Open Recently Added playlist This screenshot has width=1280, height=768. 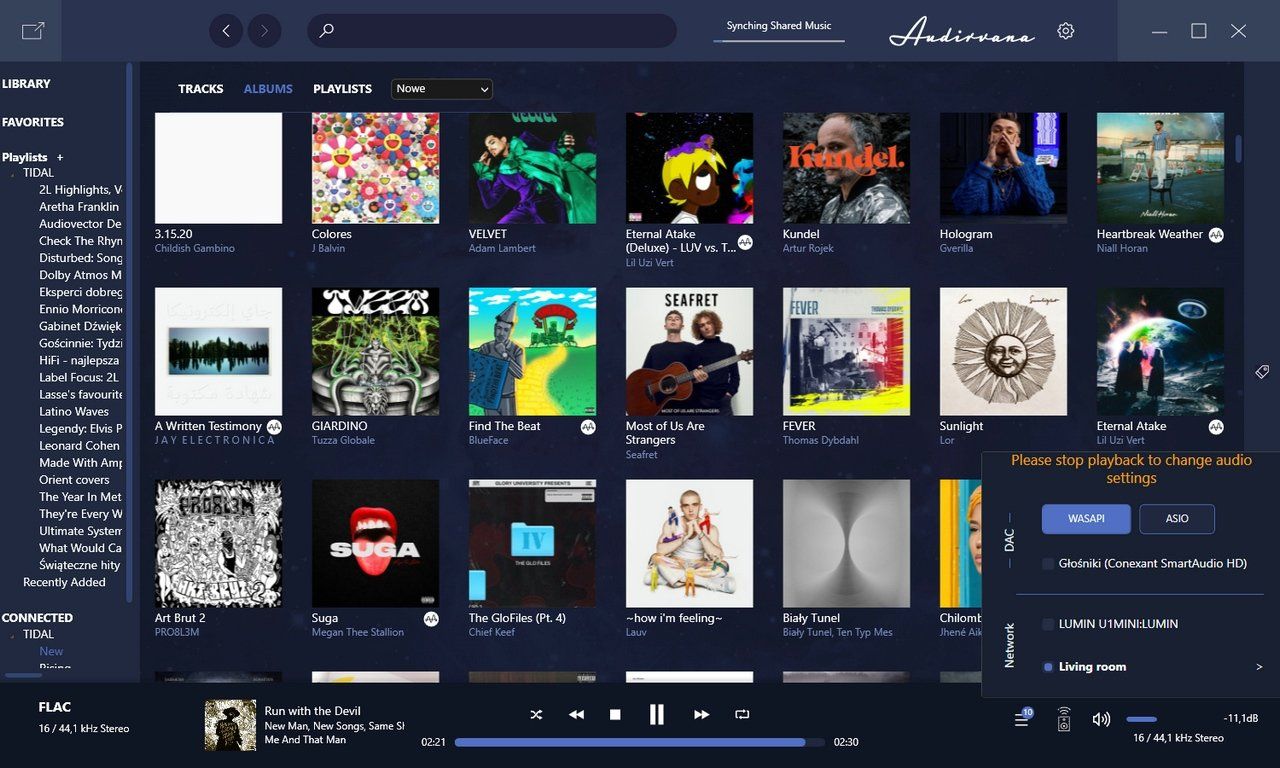[64, 582]
